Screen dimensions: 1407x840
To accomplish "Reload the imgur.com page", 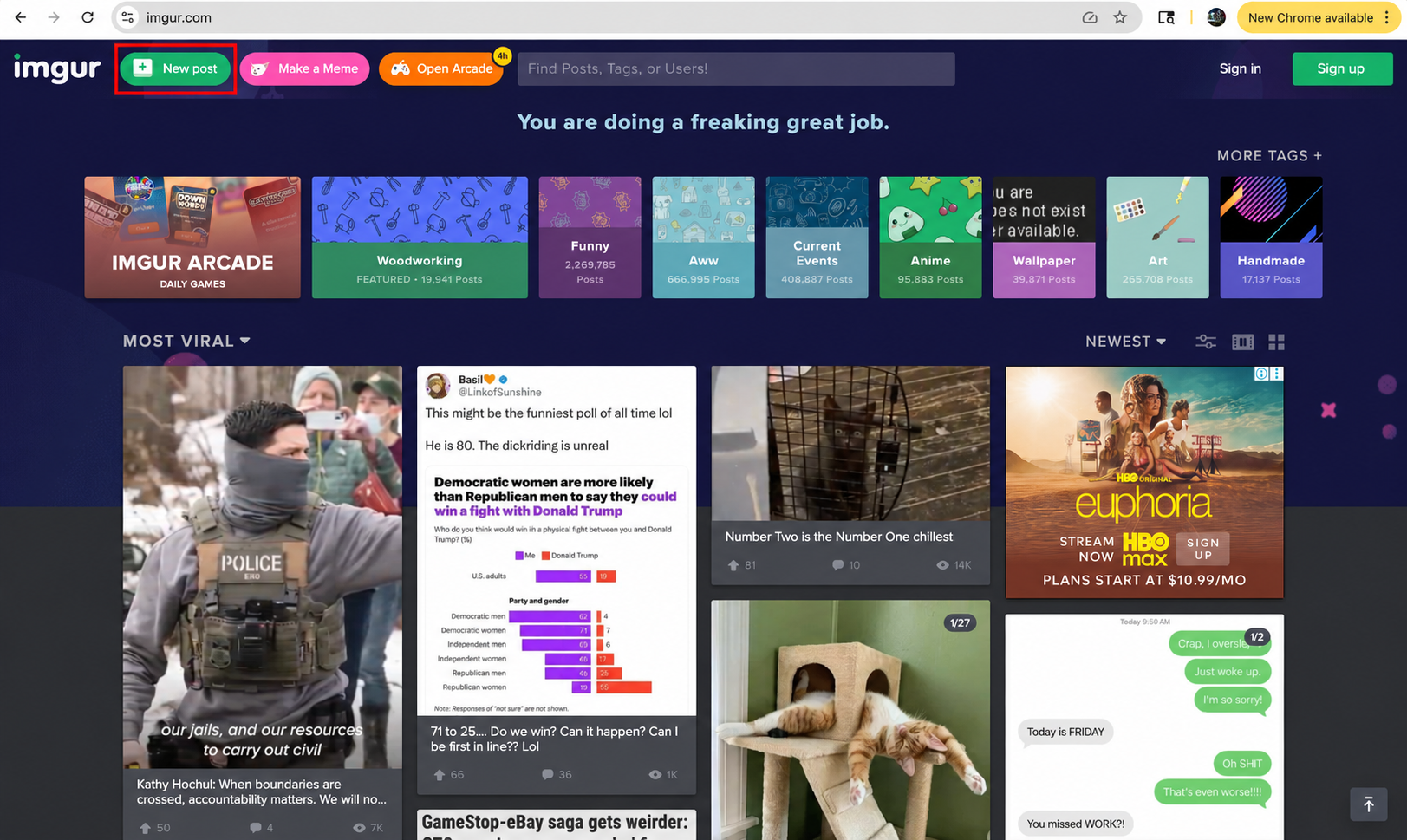I will 88,17.
